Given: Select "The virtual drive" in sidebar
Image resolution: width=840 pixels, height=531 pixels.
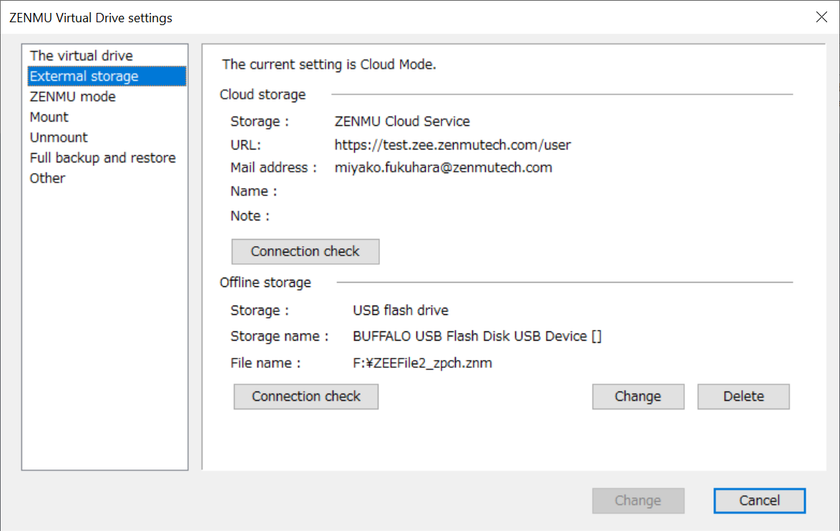Looking at the screenshot, I should click(x=81, y=56).
